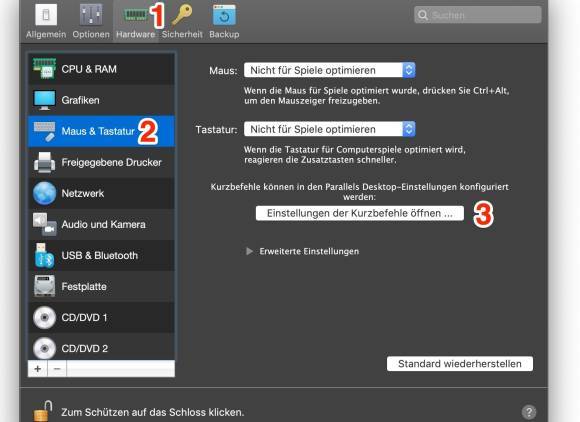Open the Optionen sliders icon tab
Image resolution: width=580 pixels, height=422 pixels.
91,16
